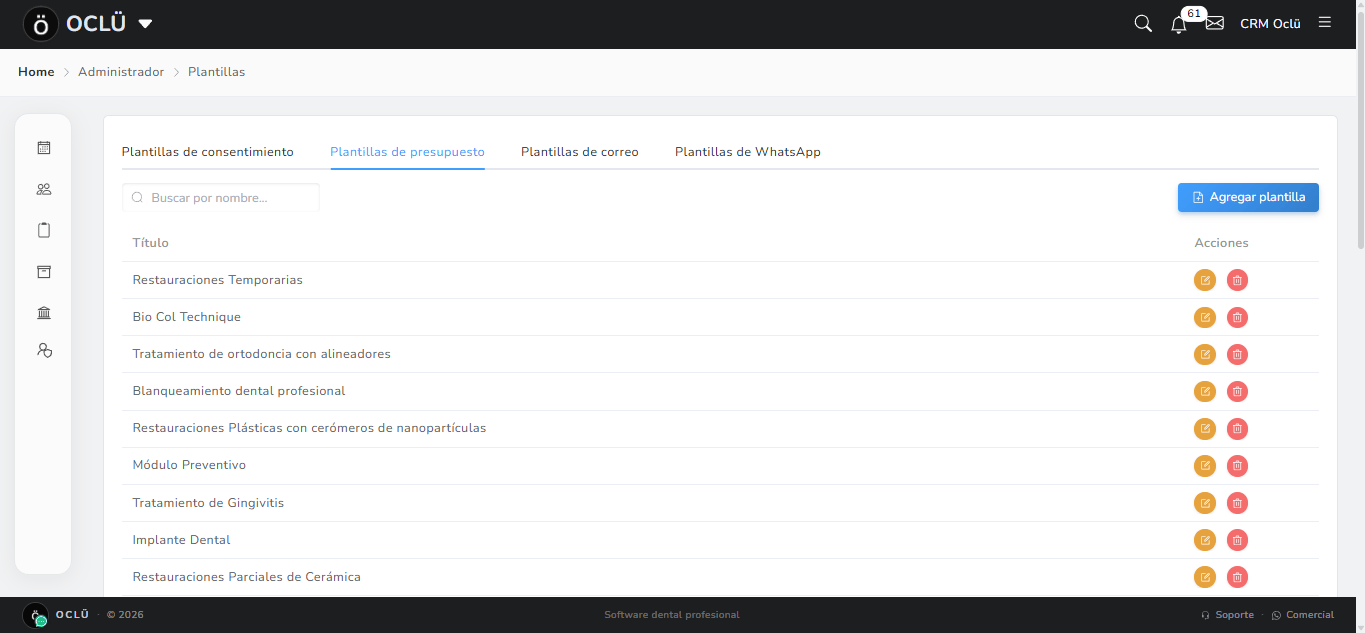This screenshot has width=1365, height=633.
Task: Open the patients (people) sidebar icon
Action: click(43, 189)
